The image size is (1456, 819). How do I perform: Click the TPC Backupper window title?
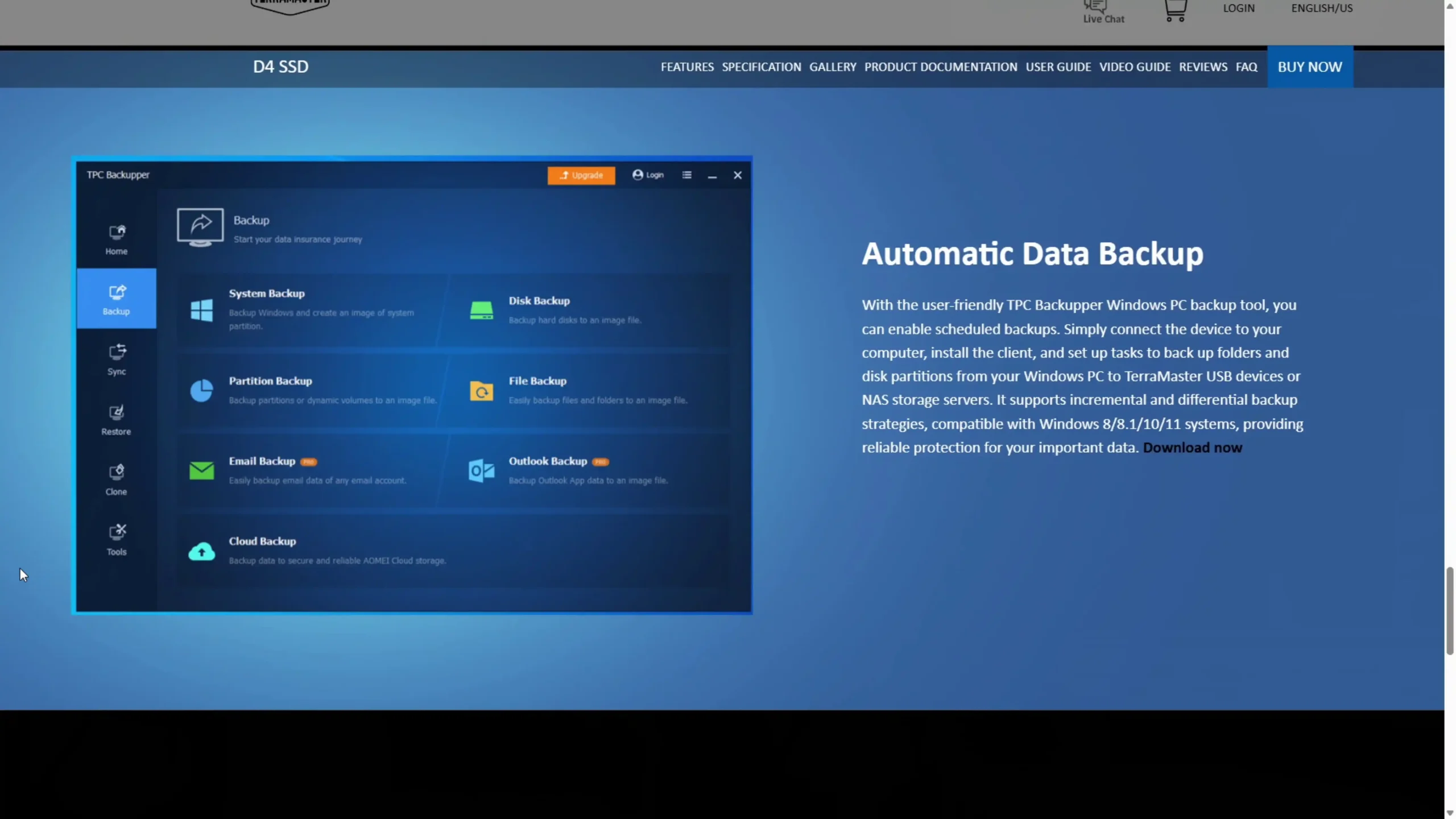(x=118, y=175)
